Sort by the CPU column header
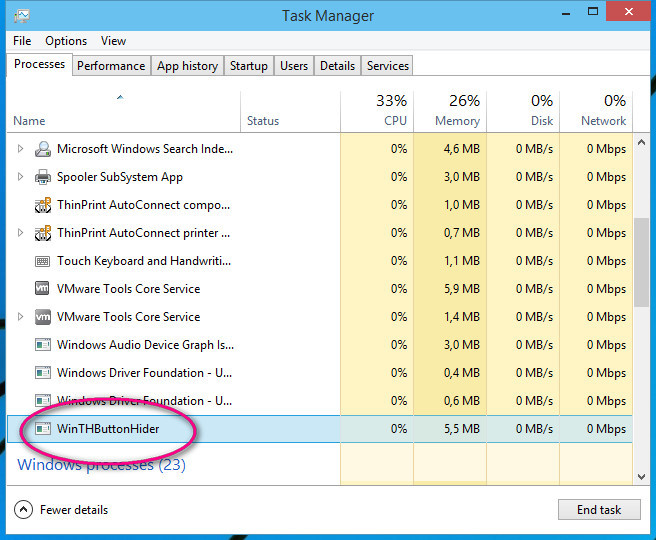 (377, 112)
